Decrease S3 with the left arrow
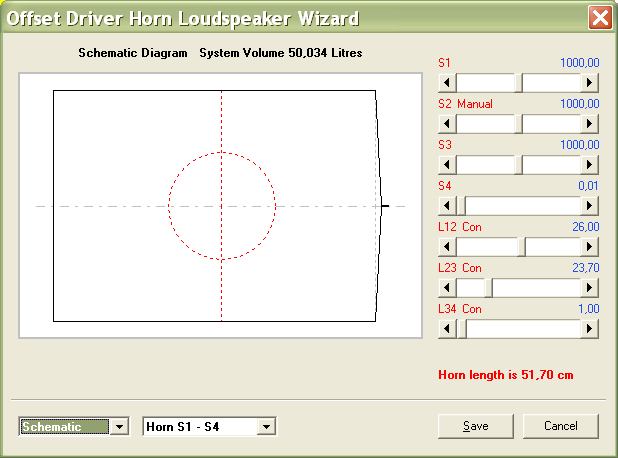The width and height of the screenshot is (618, 458). (447, 165)
